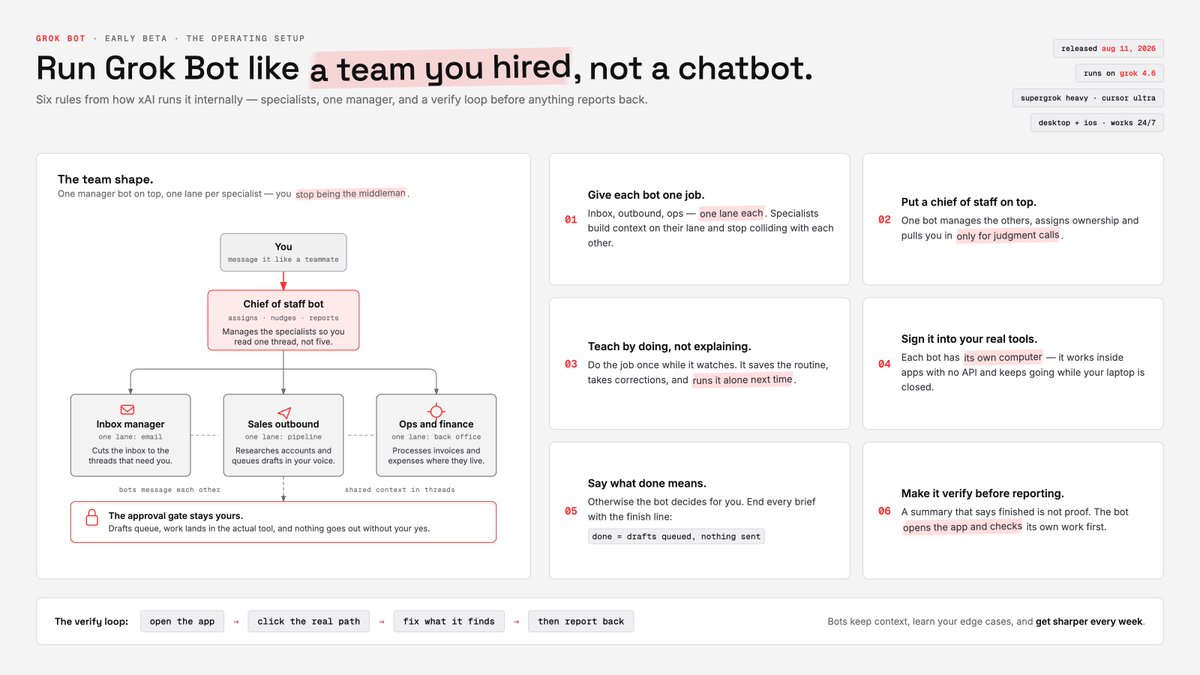This screenshot has height=675, width=1200.
Task: Click the heading 'Teach by doing, not explaining.'
Action: pos(669,346)
